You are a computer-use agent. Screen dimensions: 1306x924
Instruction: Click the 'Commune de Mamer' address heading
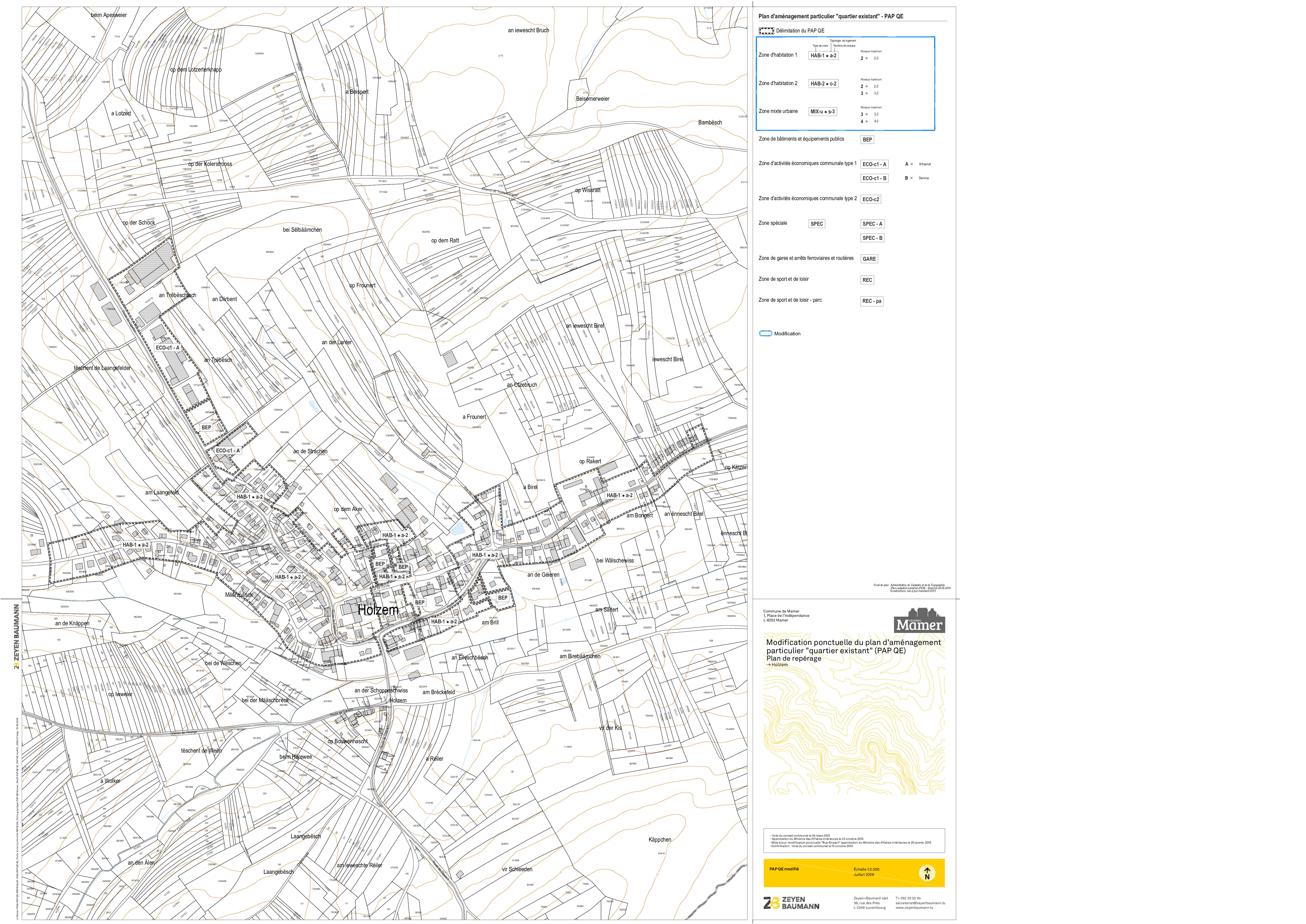781,611
